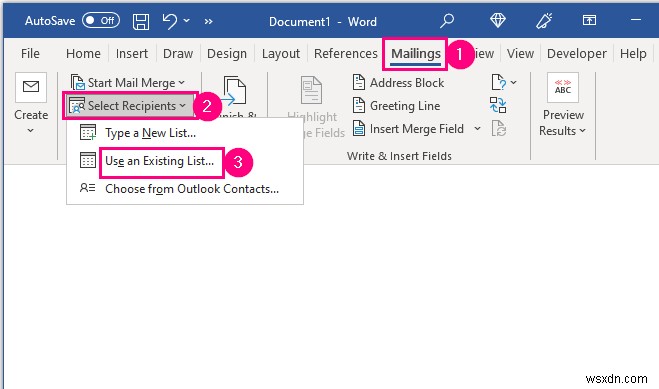The image size is (659, 389).
Task: Minimize the Word window
Action: point(636,19)
